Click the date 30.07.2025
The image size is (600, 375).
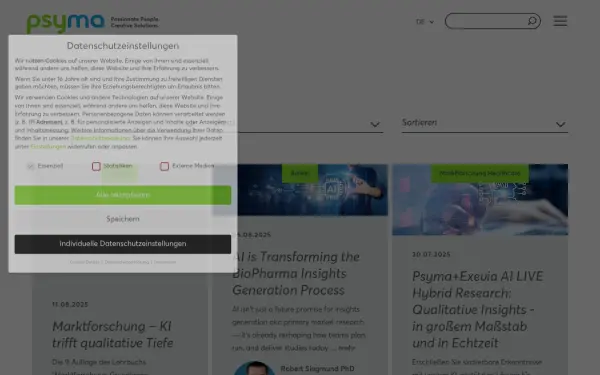click(x=431, y=254)
